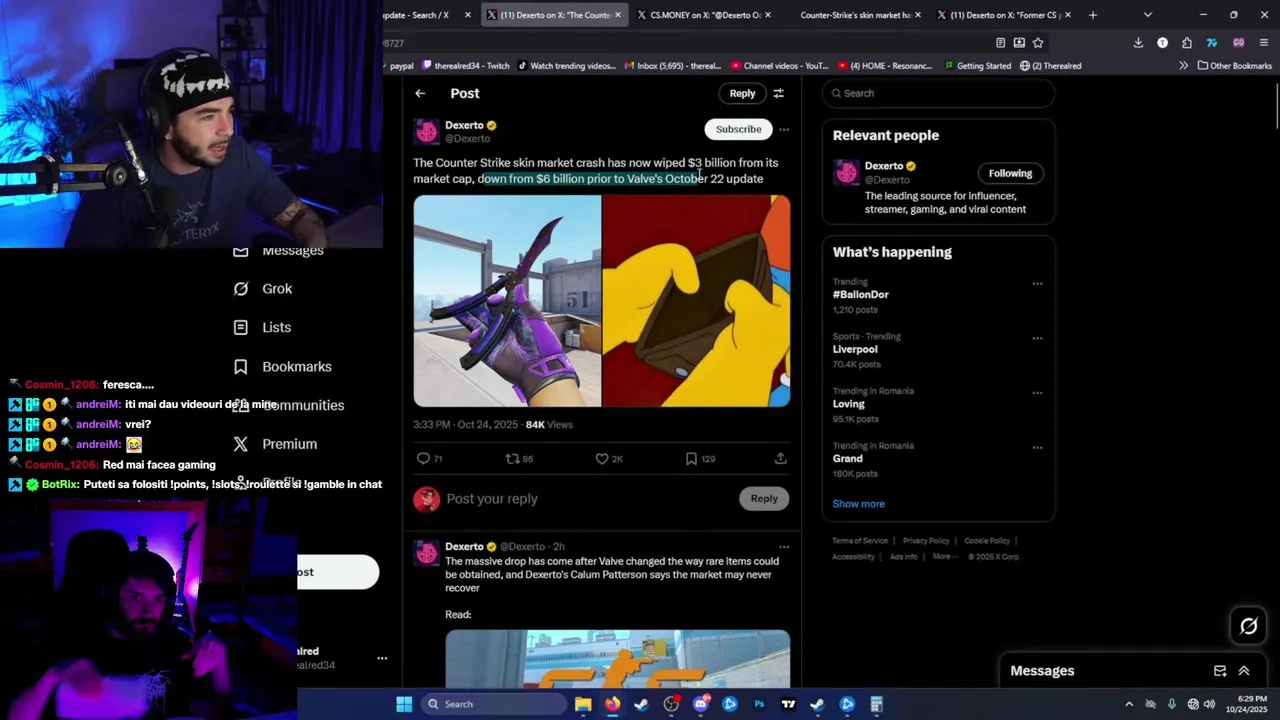Open options dots for Grand trend
Viewport: 1280px width, 720px height.
tap(1037, 447)
